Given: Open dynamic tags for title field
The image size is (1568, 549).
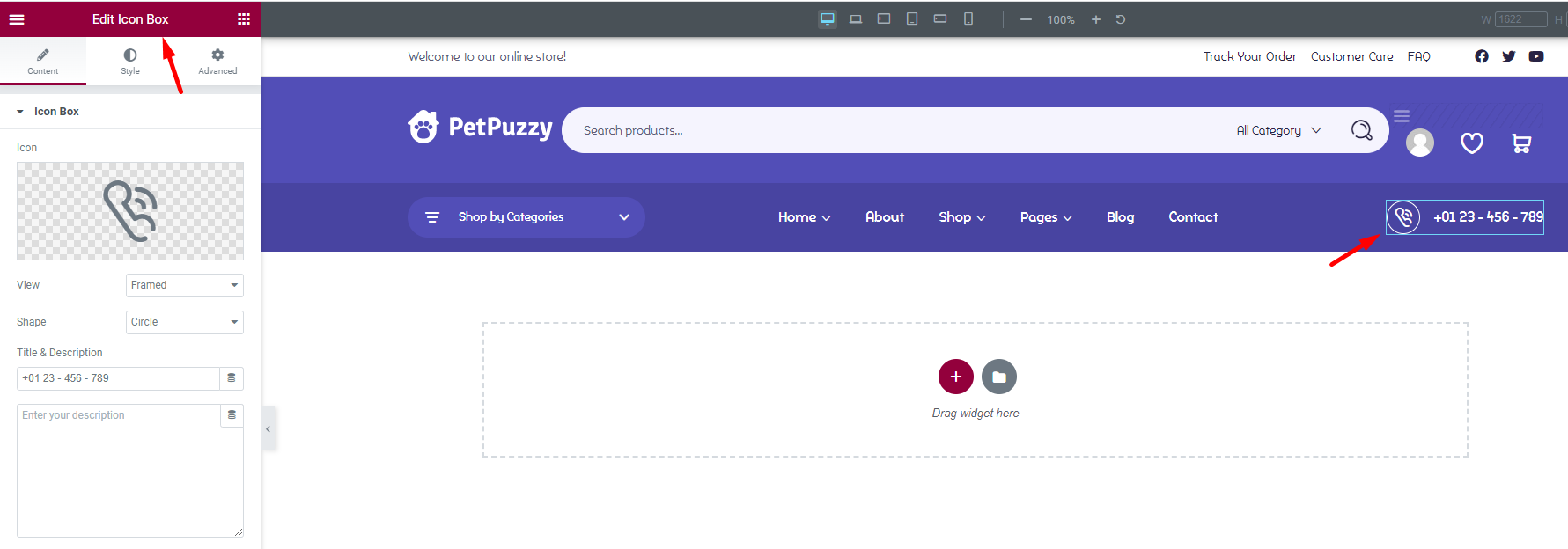Looking at the screenshot, I should pyautogui.click(x=232, y=378).
